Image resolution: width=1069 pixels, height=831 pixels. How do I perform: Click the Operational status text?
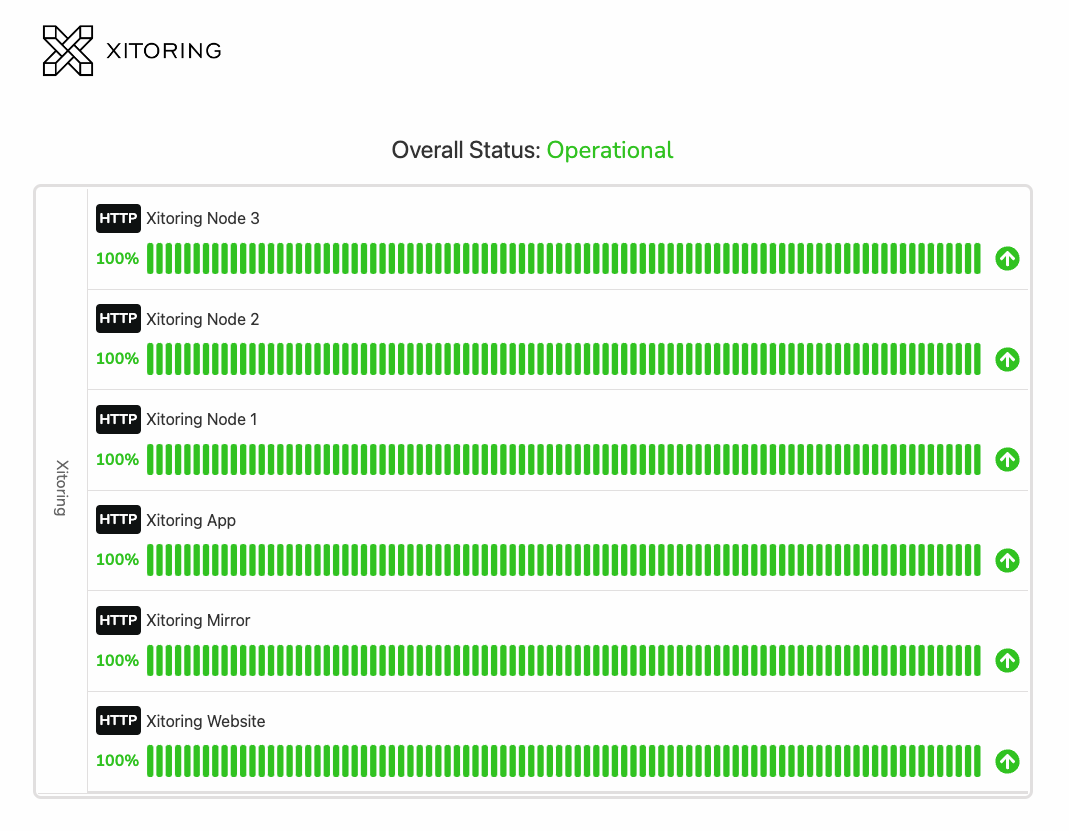(610, 150)
